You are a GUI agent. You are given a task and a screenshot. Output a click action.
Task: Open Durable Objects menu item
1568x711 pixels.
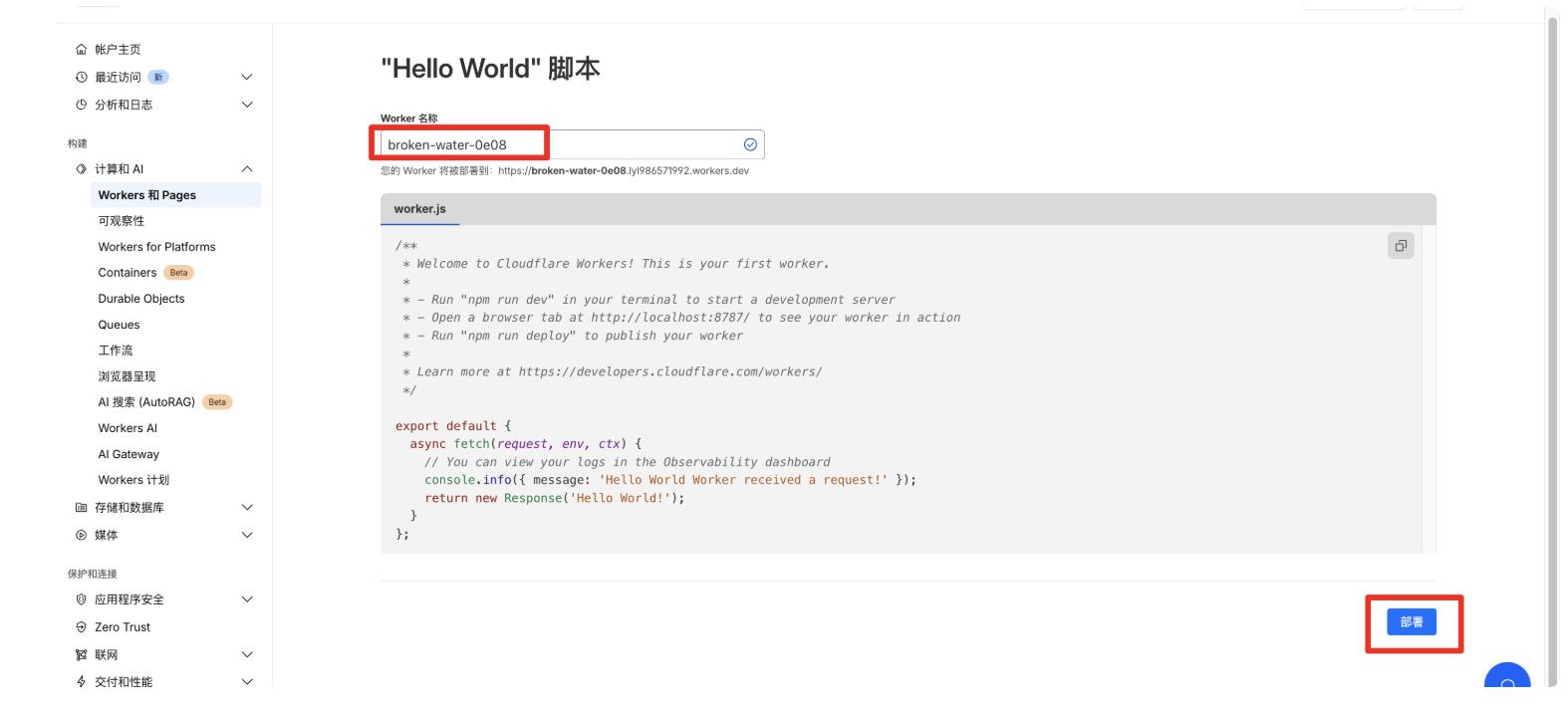coord(141,299)
